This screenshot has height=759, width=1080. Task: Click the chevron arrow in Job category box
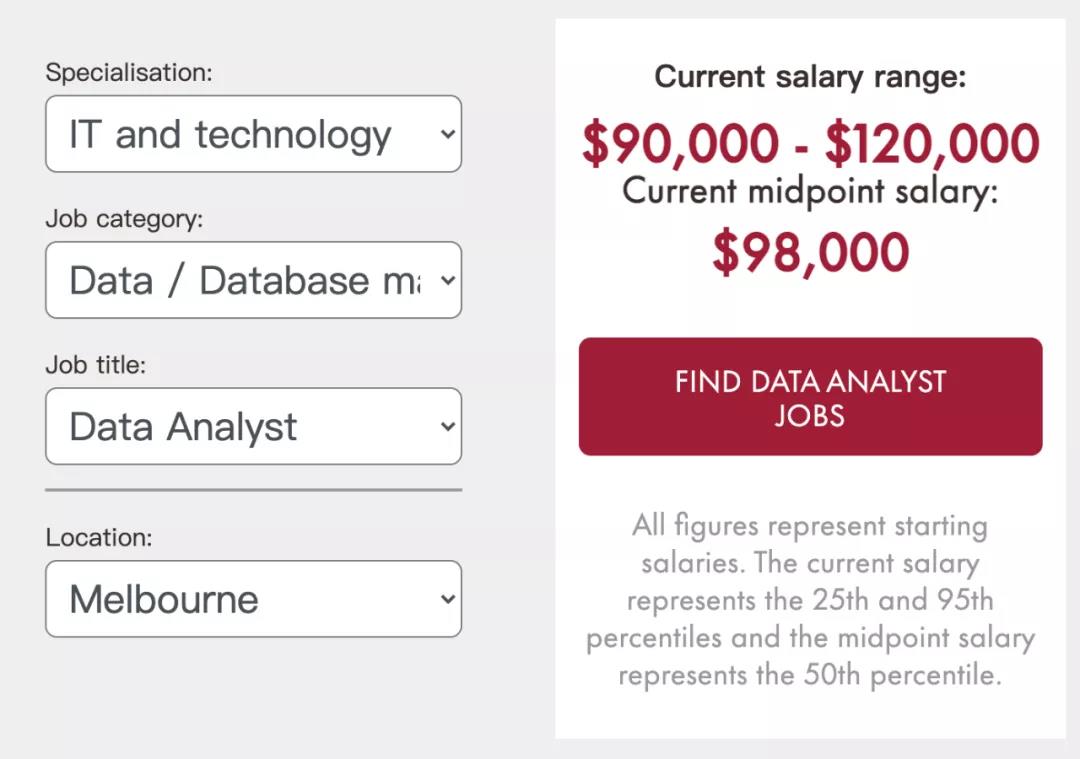tap(448, 280)
